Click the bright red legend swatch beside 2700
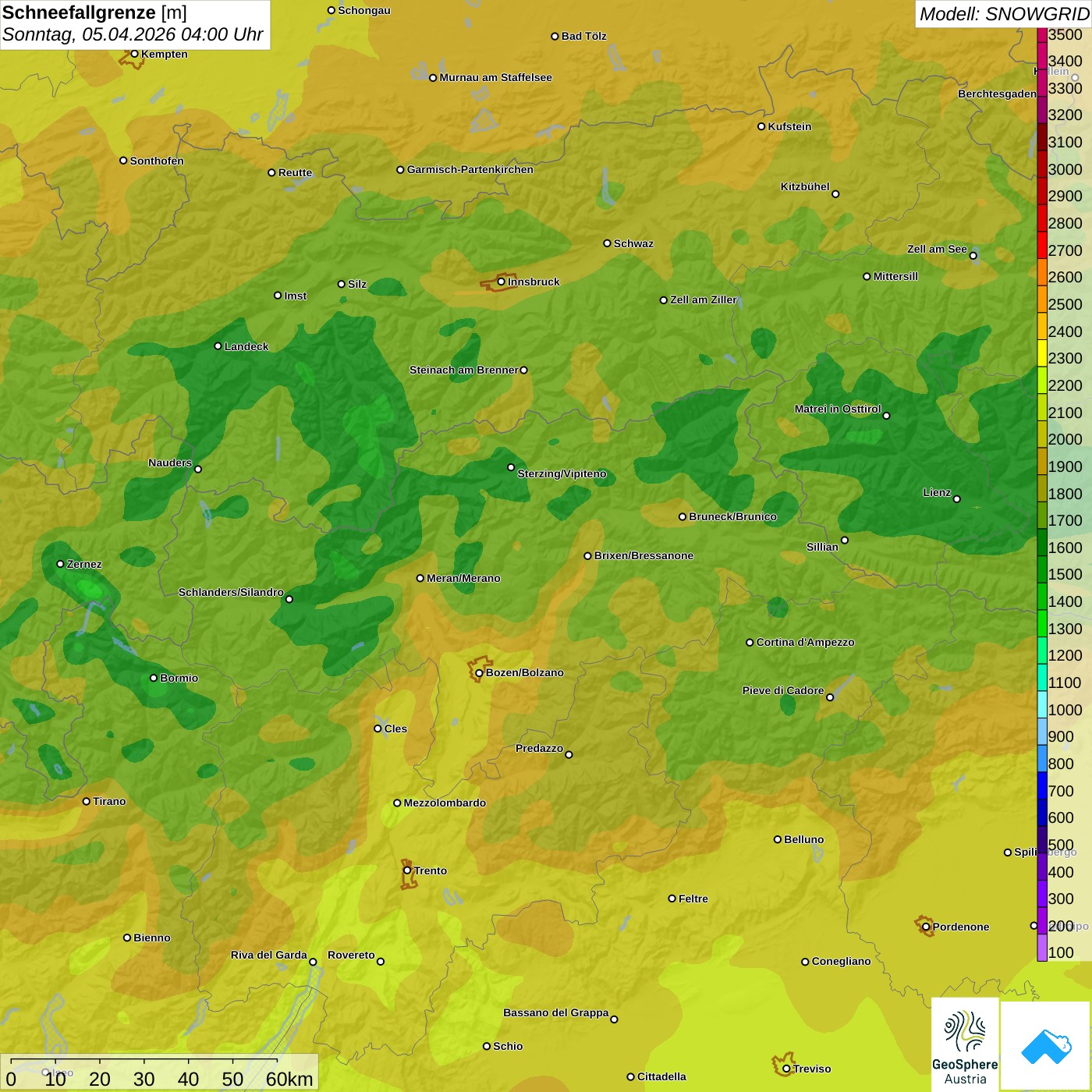1092x1092 pixels. point(1042,244)
